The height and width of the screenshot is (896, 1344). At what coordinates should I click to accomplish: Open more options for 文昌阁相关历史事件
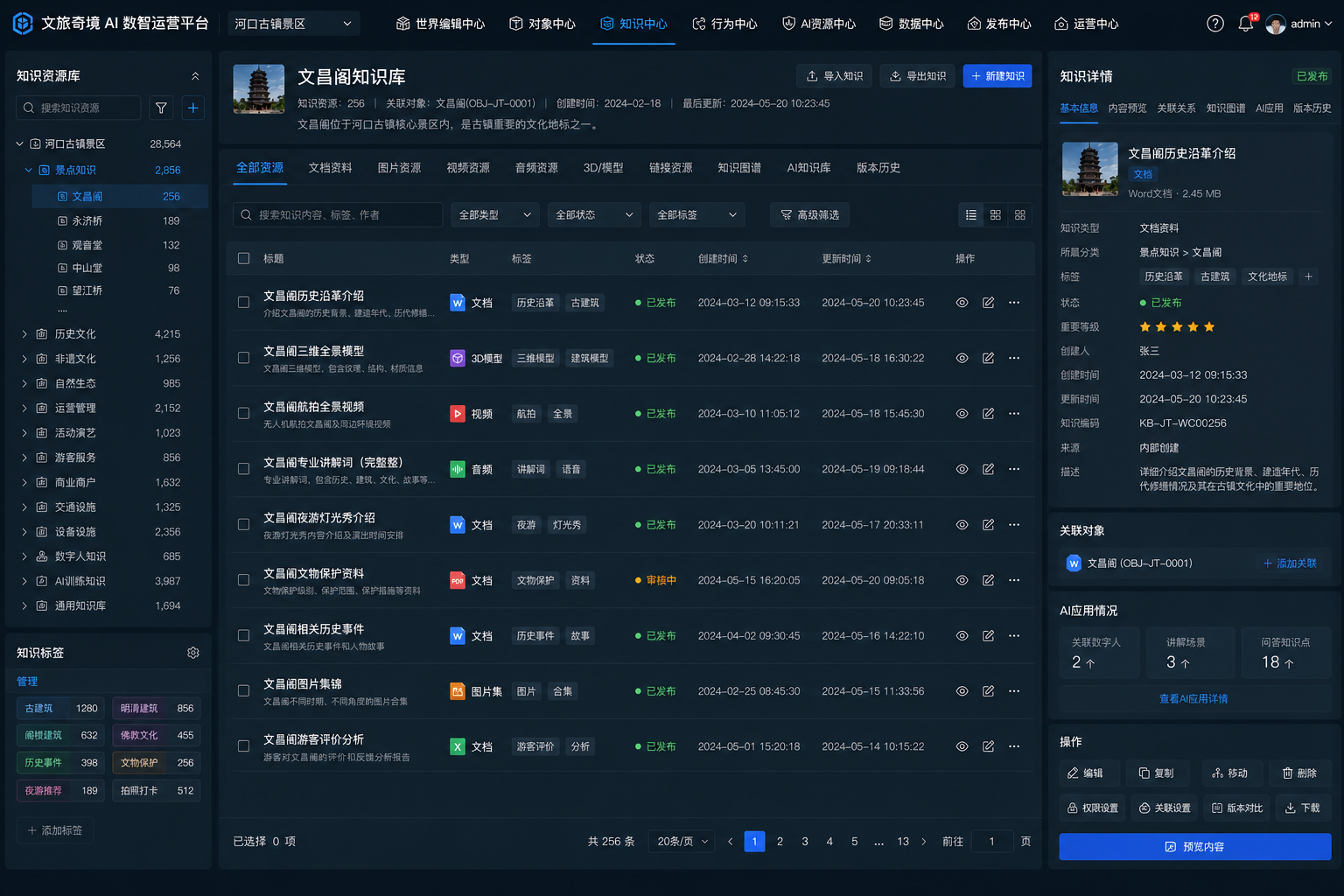pos(1014,635)
